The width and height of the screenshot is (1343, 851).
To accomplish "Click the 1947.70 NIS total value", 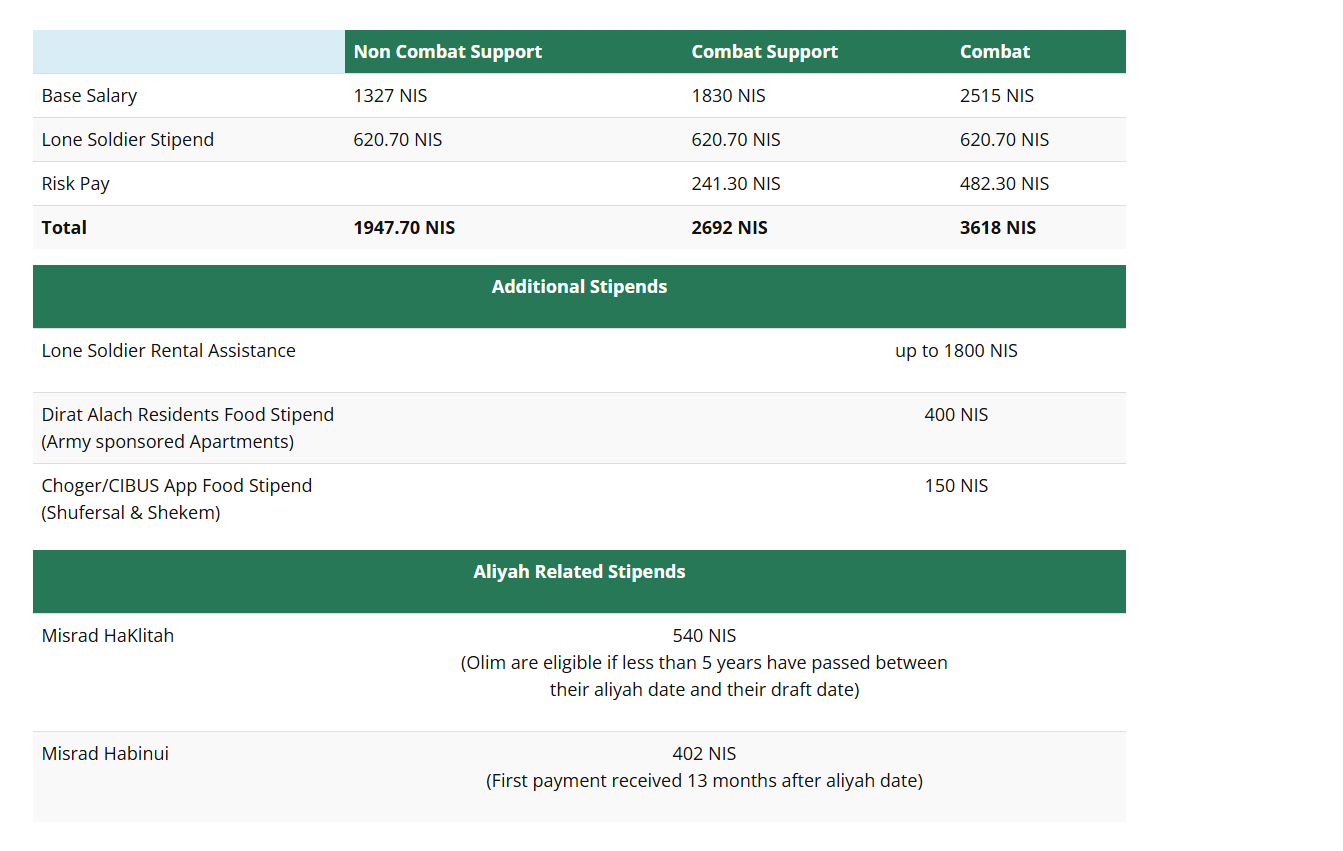I will 403,228.
